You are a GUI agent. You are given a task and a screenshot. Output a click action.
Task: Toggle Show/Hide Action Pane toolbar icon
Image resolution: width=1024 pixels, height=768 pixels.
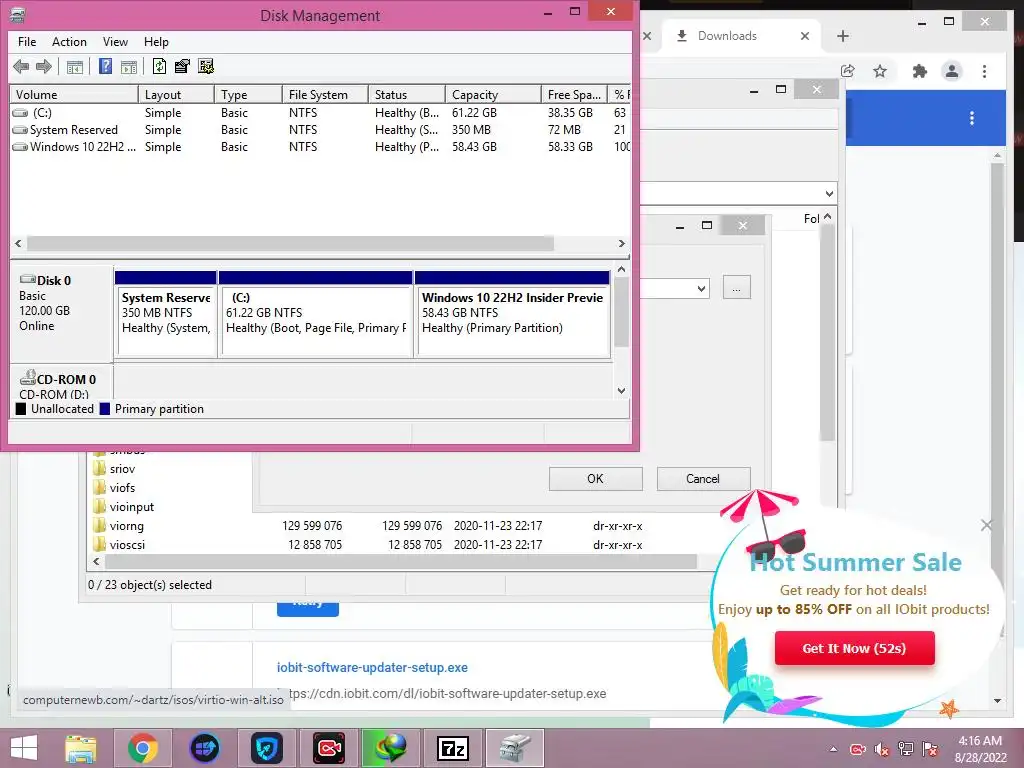129,67
